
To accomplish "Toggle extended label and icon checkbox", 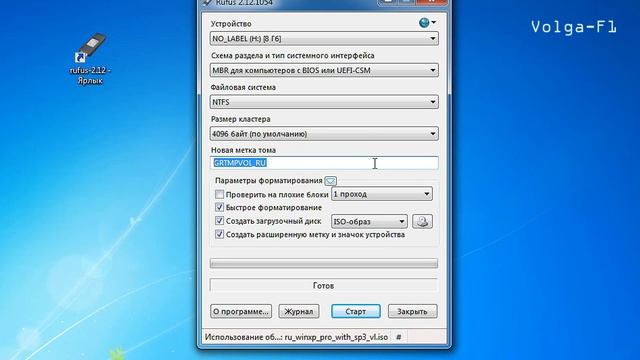I will click(219, 234).
